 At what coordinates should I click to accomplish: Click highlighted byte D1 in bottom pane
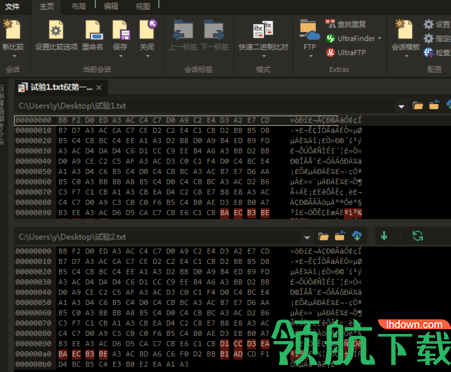[224, 344]
